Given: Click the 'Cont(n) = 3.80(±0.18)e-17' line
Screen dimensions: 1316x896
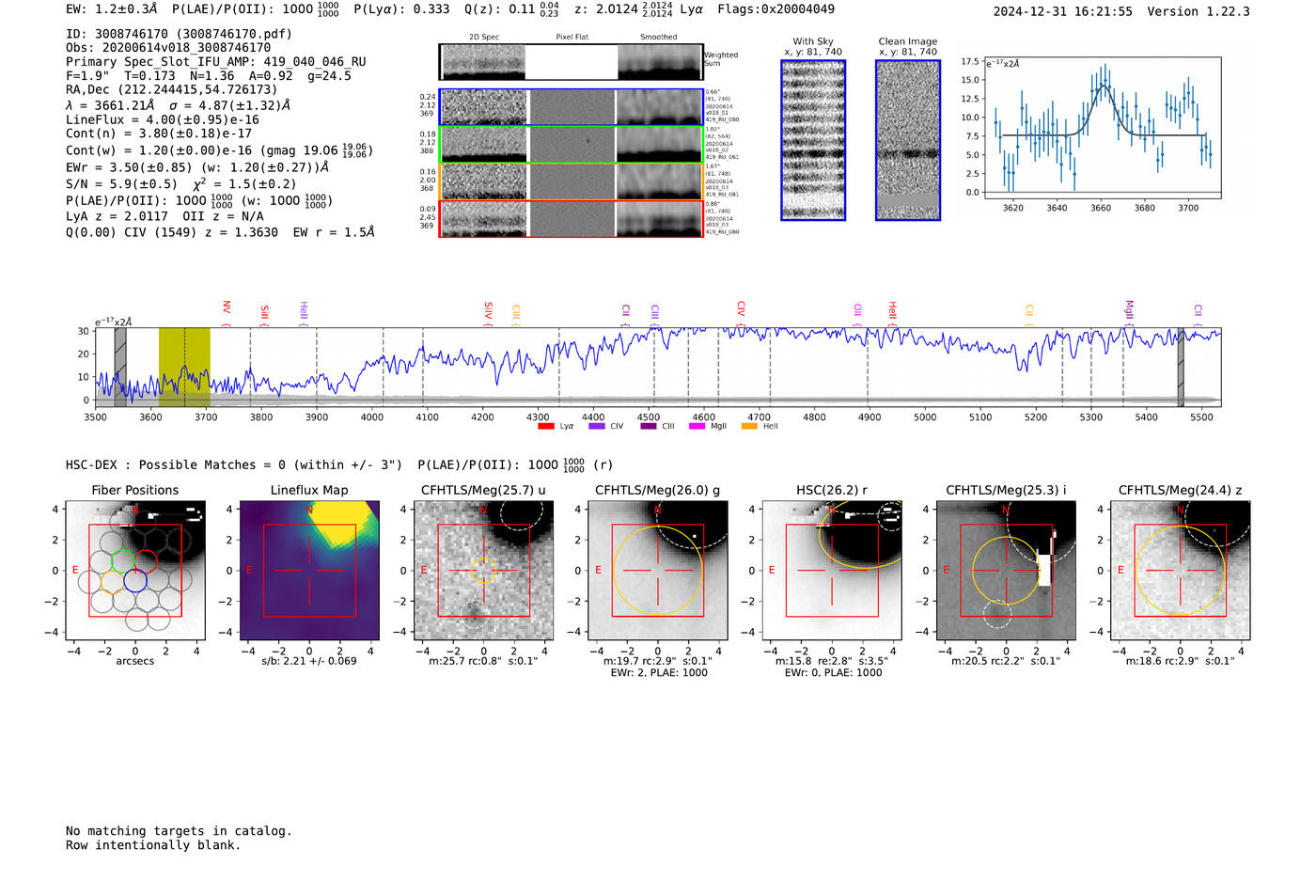Looking at the screenshot, I should [159, 134].
